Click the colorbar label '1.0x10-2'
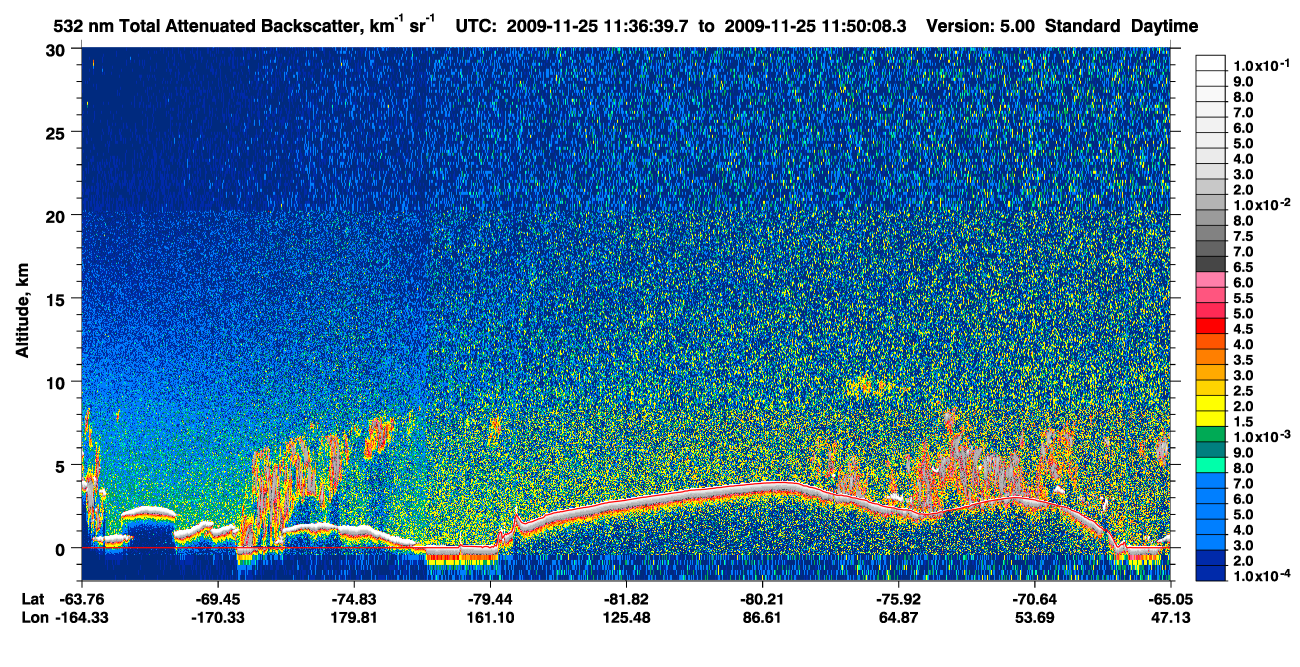 coord(1260,205)
